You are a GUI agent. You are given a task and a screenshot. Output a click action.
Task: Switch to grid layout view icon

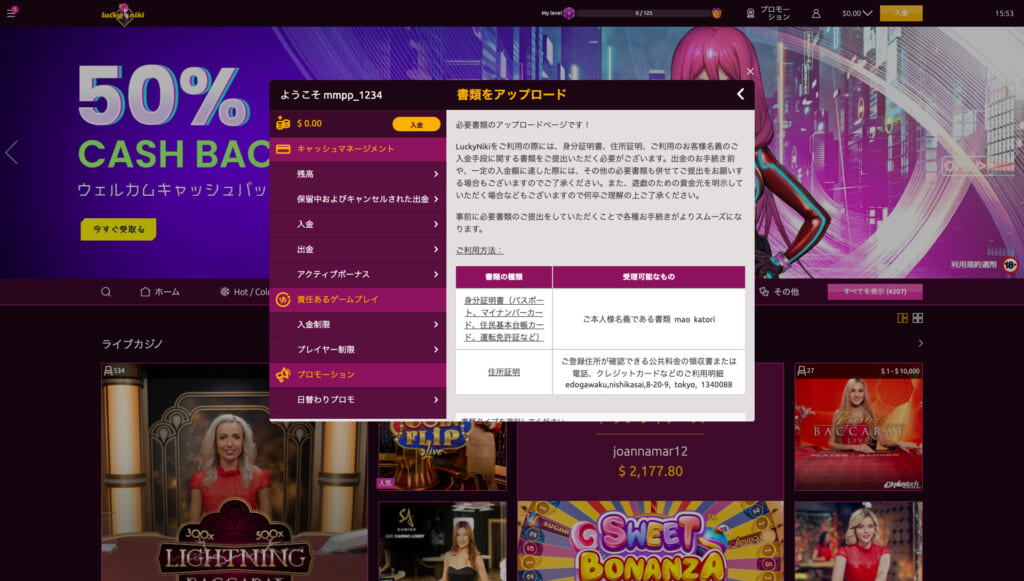[x=918, y=318]
